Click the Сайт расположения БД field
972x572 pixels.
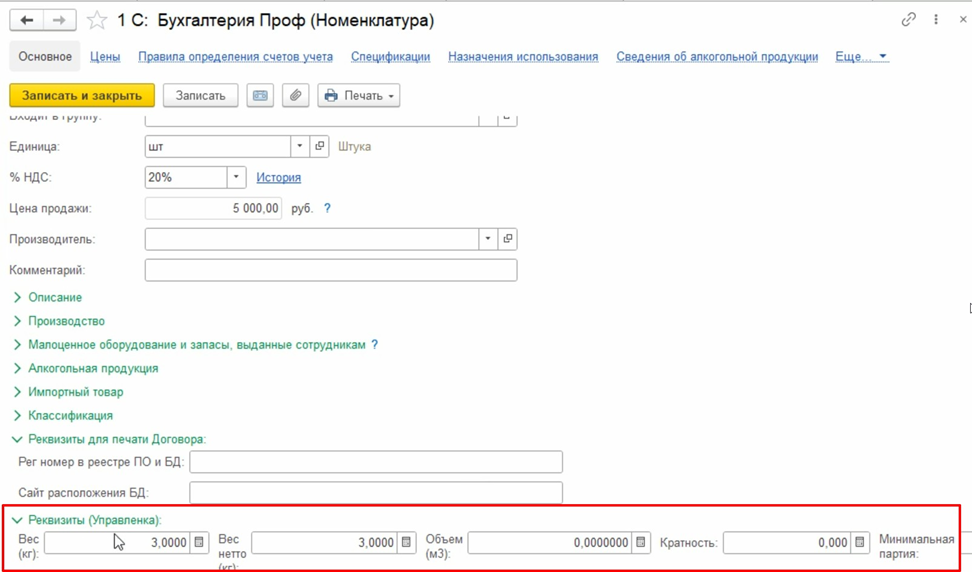click(x=376, y=493)
